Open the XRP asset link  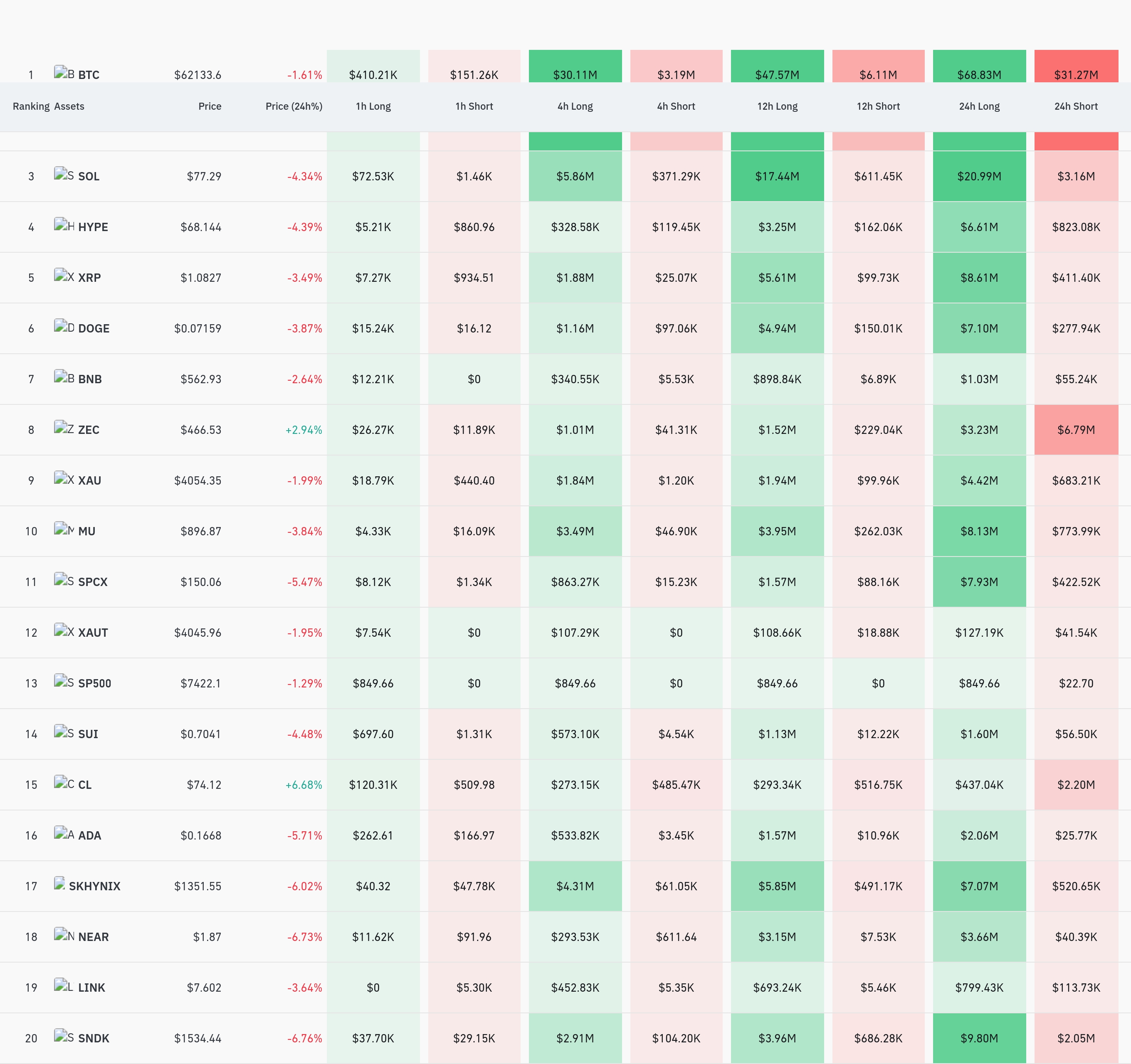pos(89,278)
